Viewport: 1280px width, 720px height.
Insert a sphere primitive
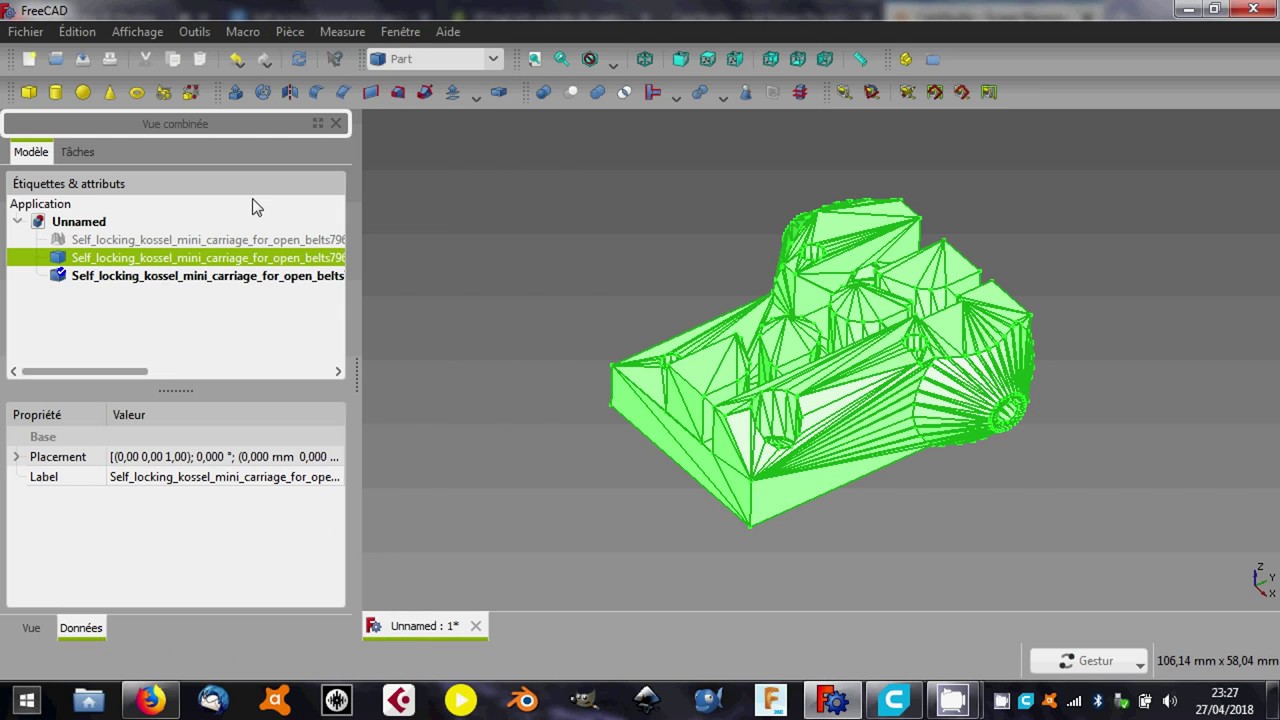83,92
